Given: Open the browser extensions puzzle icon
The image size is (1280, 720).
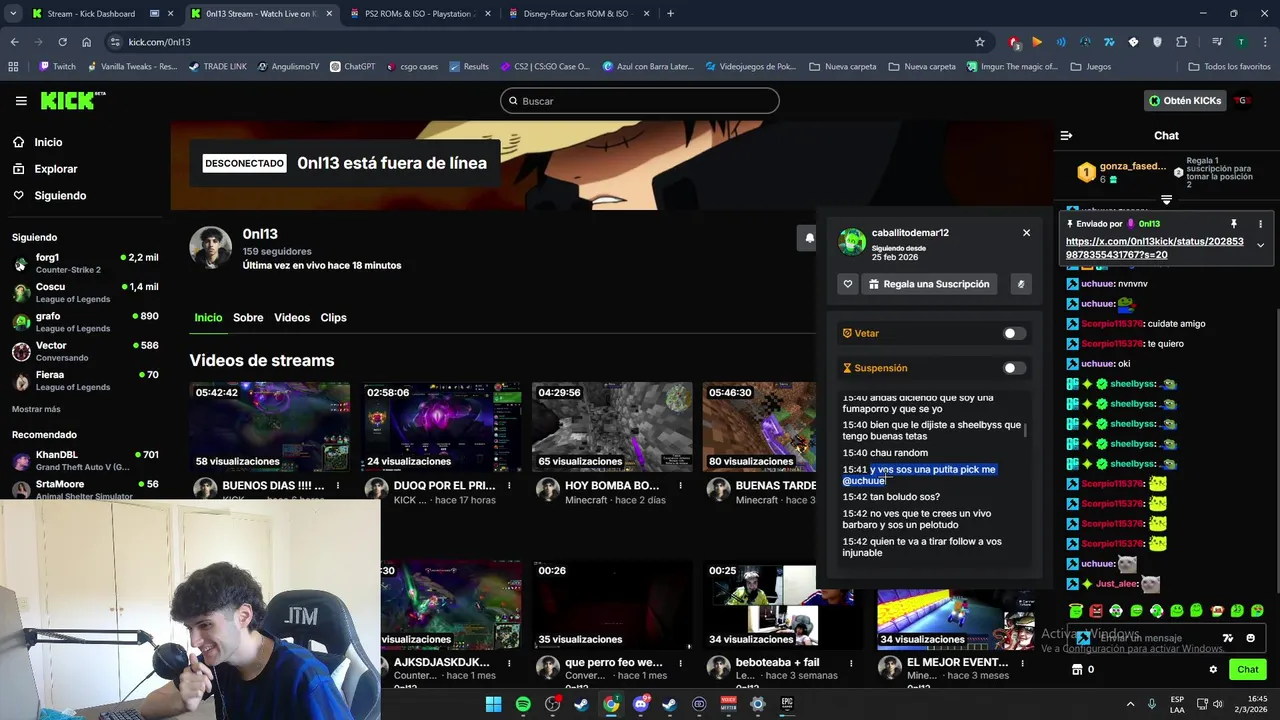Looking at the screenshot, I should click(x=1181, y=42).
